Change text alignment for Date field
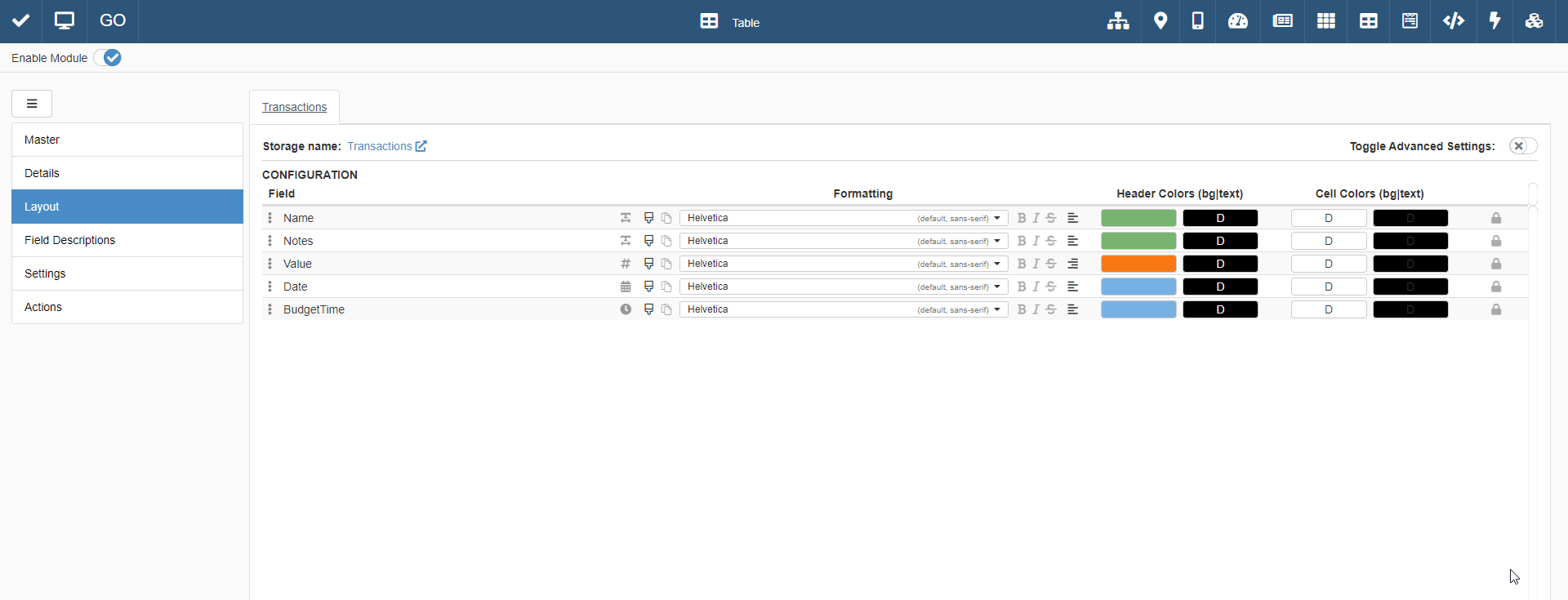This screenshot has height=600, width=1568. coord(1073,287)
